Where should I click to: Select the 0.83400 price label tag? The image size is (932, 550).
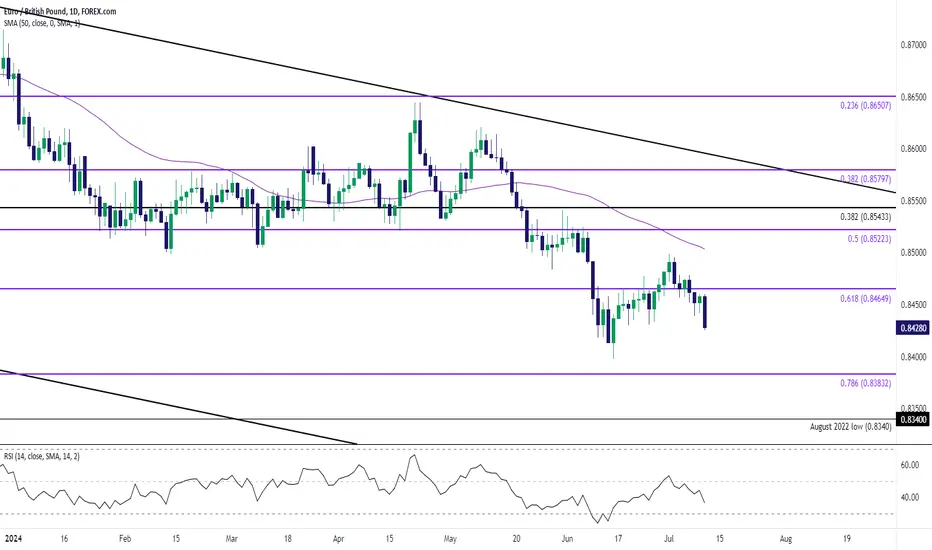[913, 420]
